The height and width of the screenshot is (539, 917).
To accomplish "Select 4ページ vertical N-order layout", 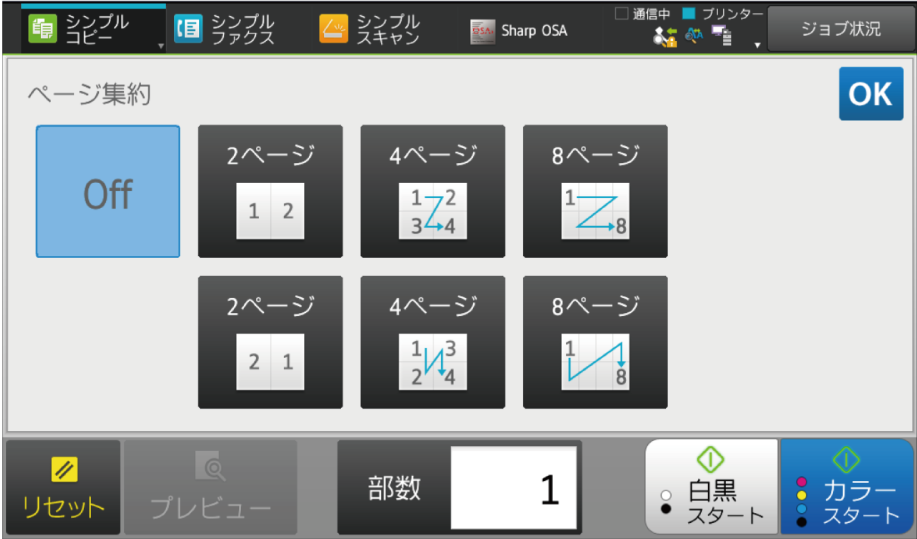I will point(433,342).
